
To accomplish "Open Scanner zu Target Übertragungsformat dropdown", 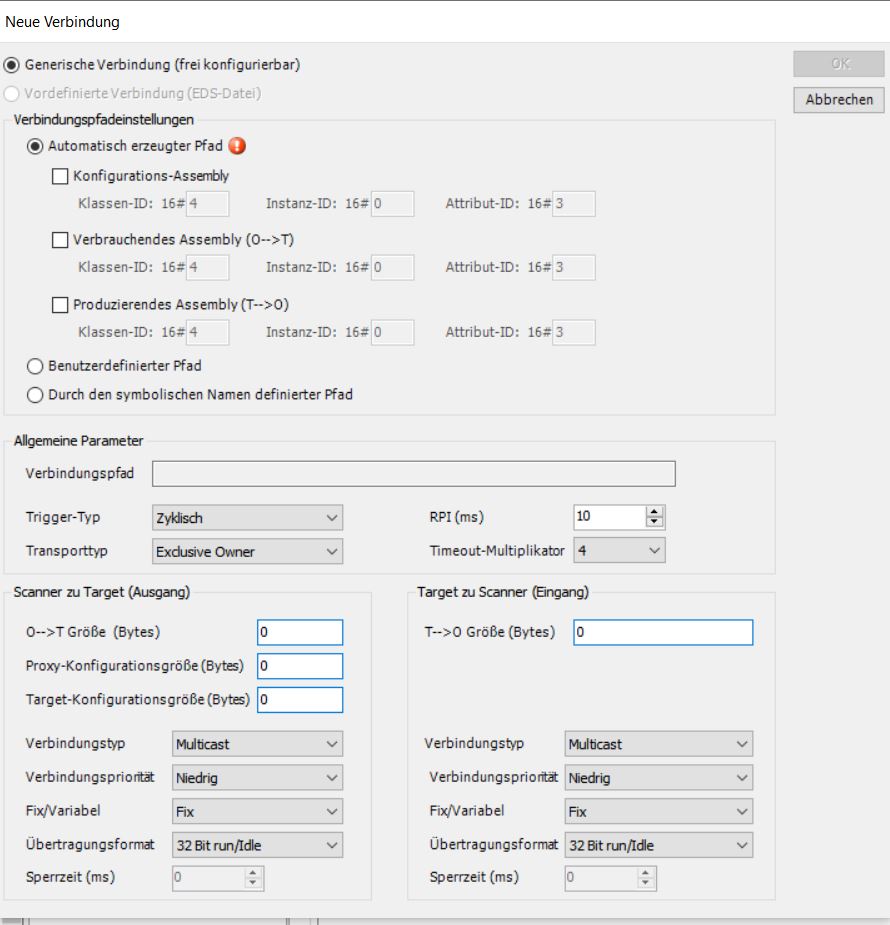I will click(x=257, y=845).
